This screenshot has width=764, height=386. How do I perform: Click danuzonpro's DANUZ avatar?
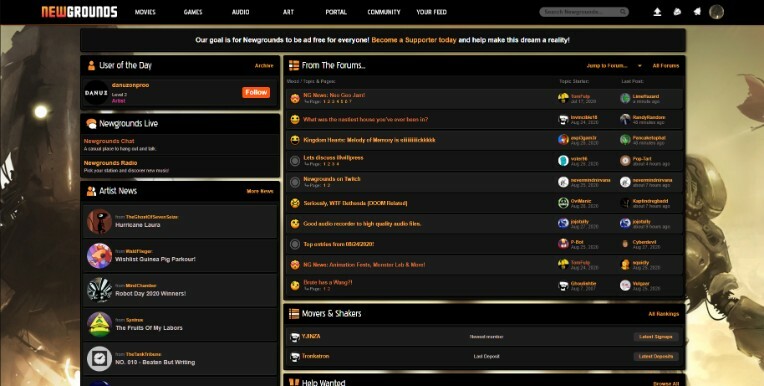(96, 93)
